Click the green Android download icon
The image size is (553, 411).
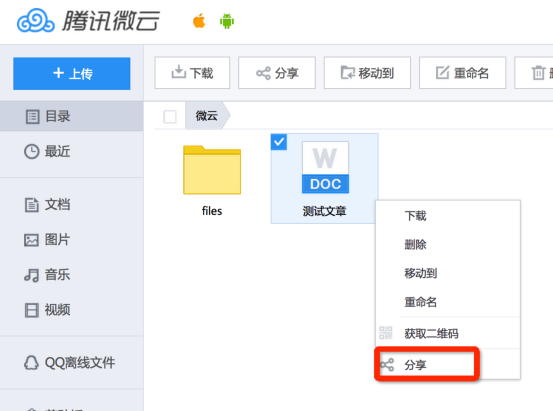[227, 21]
